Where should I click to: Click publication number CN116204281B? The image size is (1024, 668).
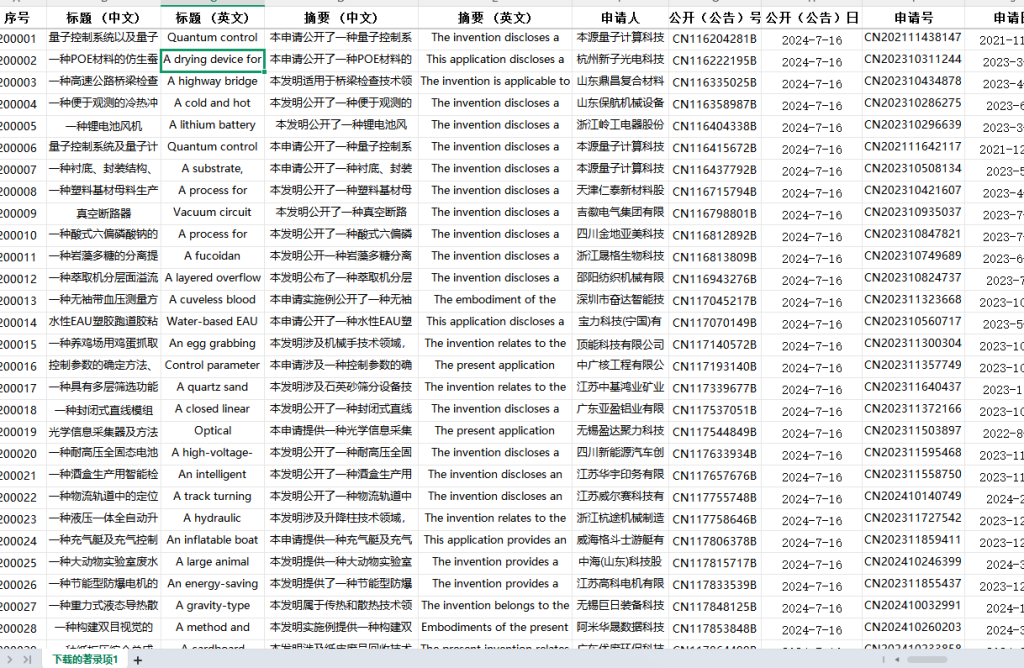(714, 39)
